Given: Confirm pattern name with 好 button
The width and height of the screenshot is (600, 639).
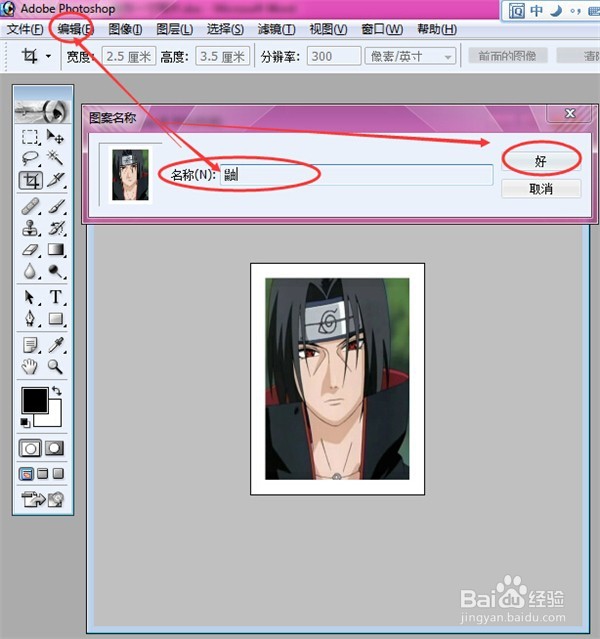Looking at the screenshot, I should click(541, 161).
